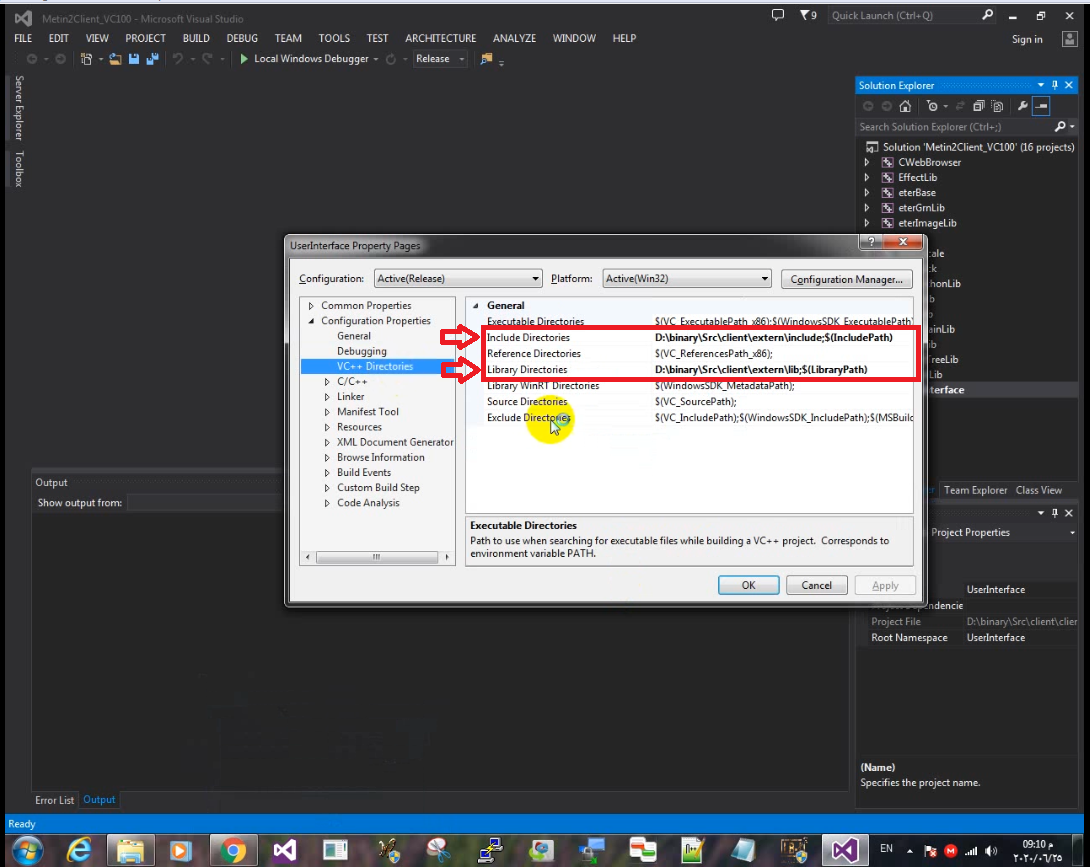
Task: Expand the Common Properties node
Action: tap(311, 306)
